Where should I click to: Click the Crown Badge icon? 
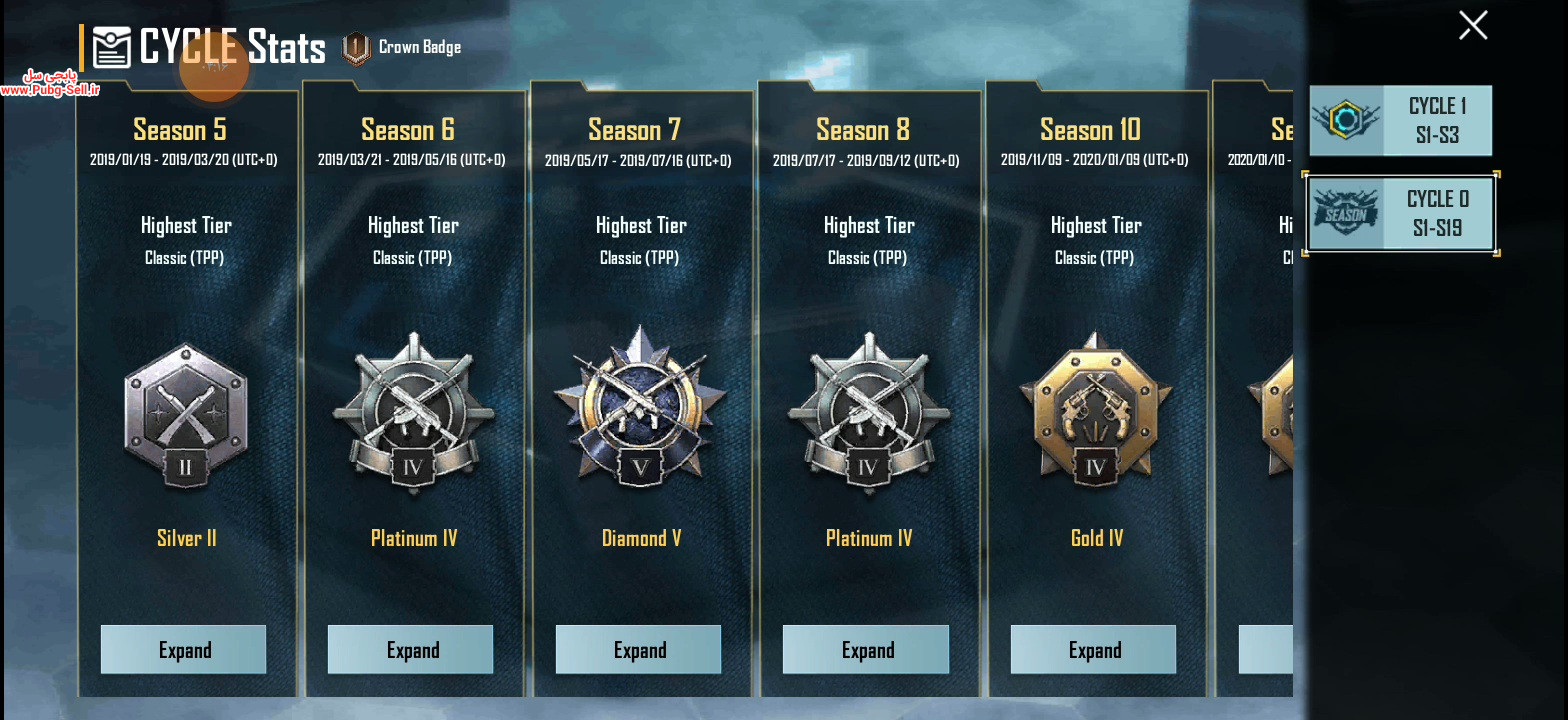[x=356, y=48]
